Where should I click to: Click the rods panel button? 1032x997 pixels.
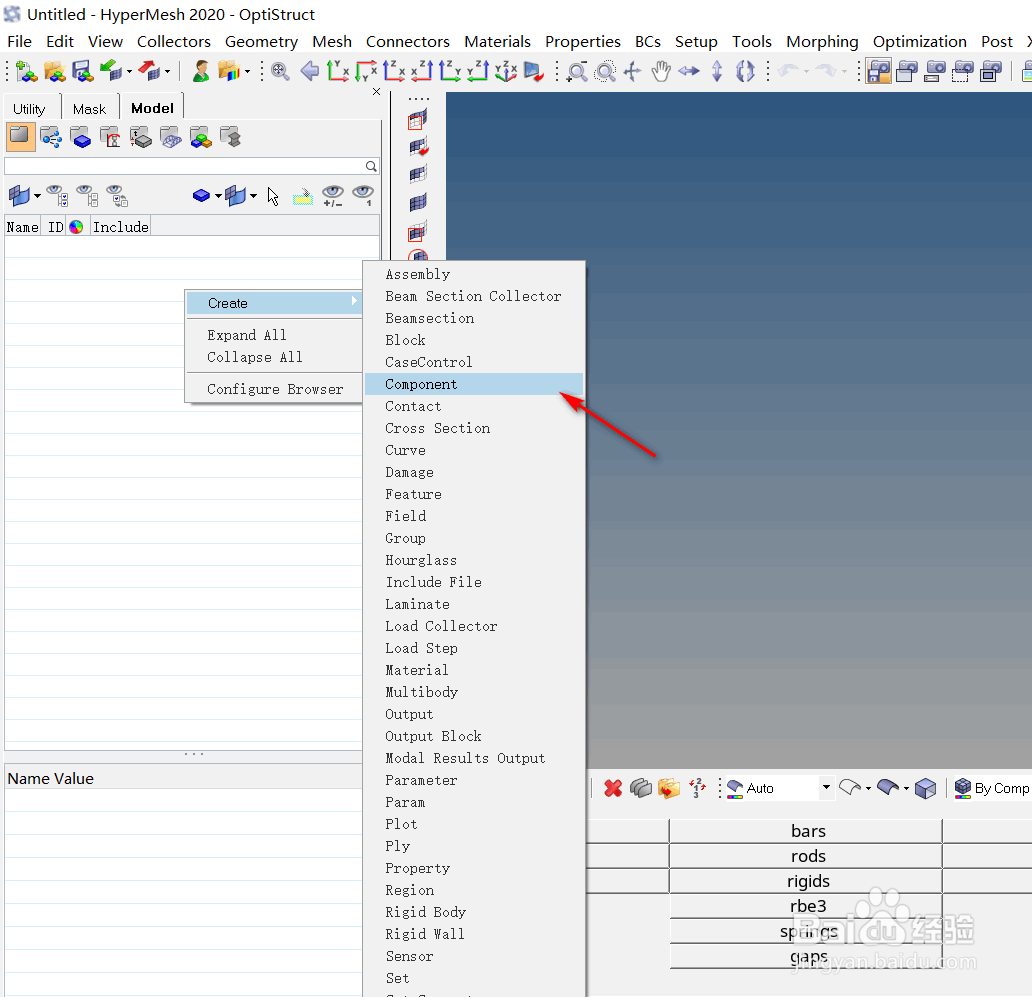pyautogui.click(x=806, y=856)
